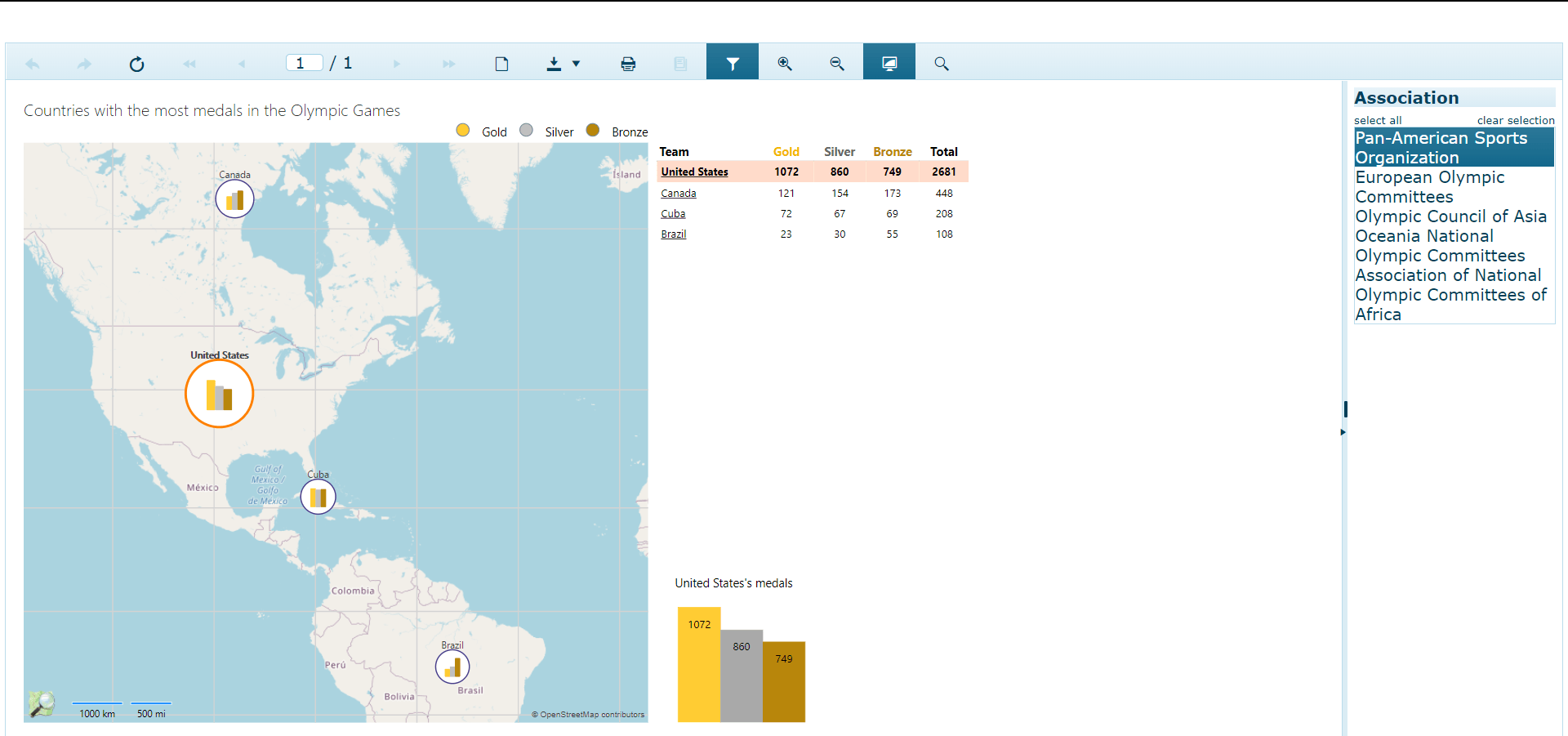Click the United States medal marker on the map
1568x736 pixels.
click(x=220, y=394)
